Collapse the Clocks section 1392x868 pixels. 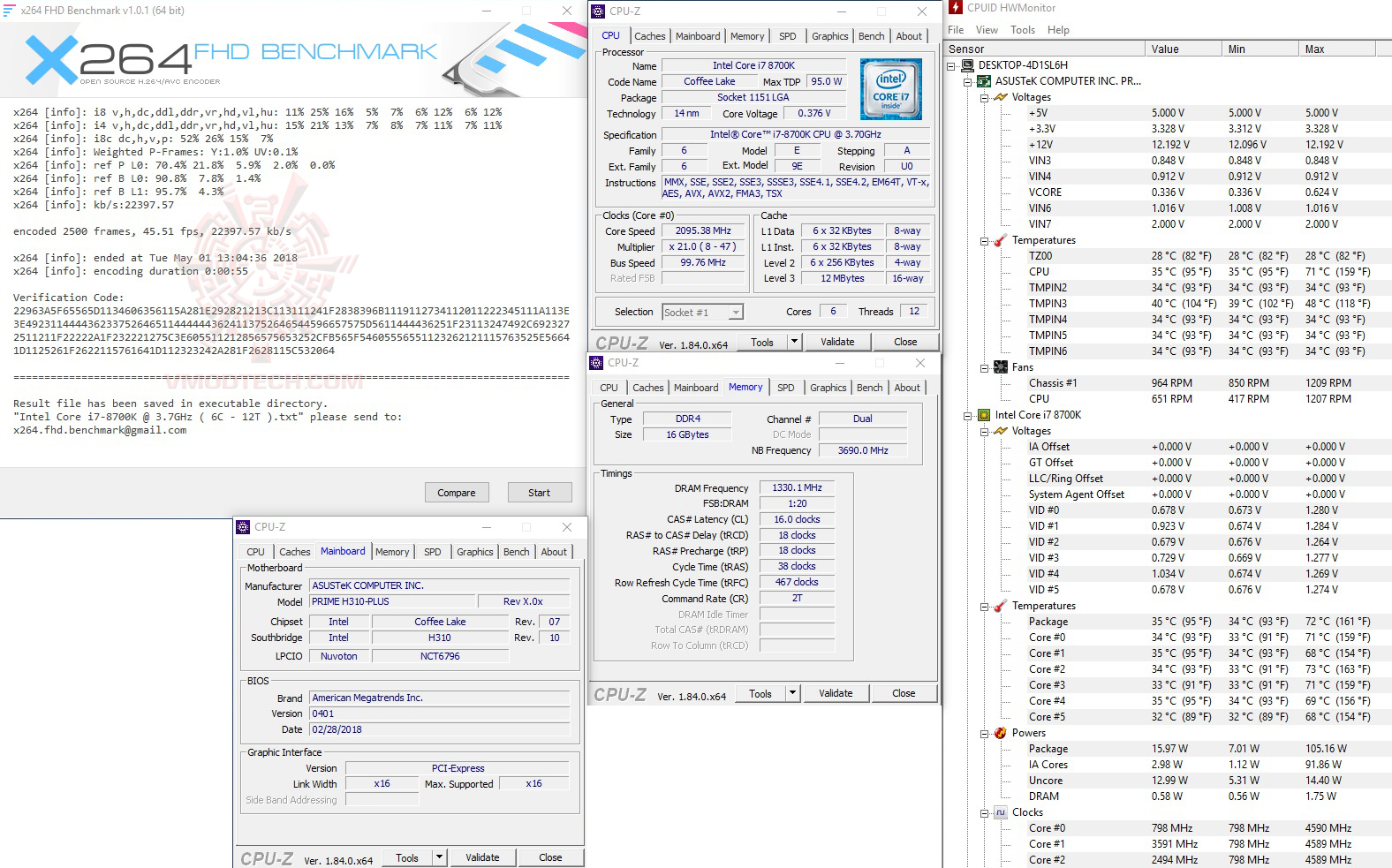point(985,812)
